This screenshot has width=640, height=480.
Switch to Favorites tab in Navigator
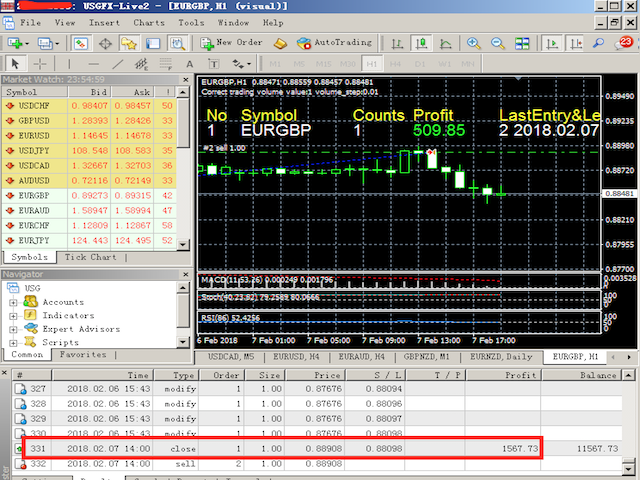pyautogui.click(x=83, y=355)
